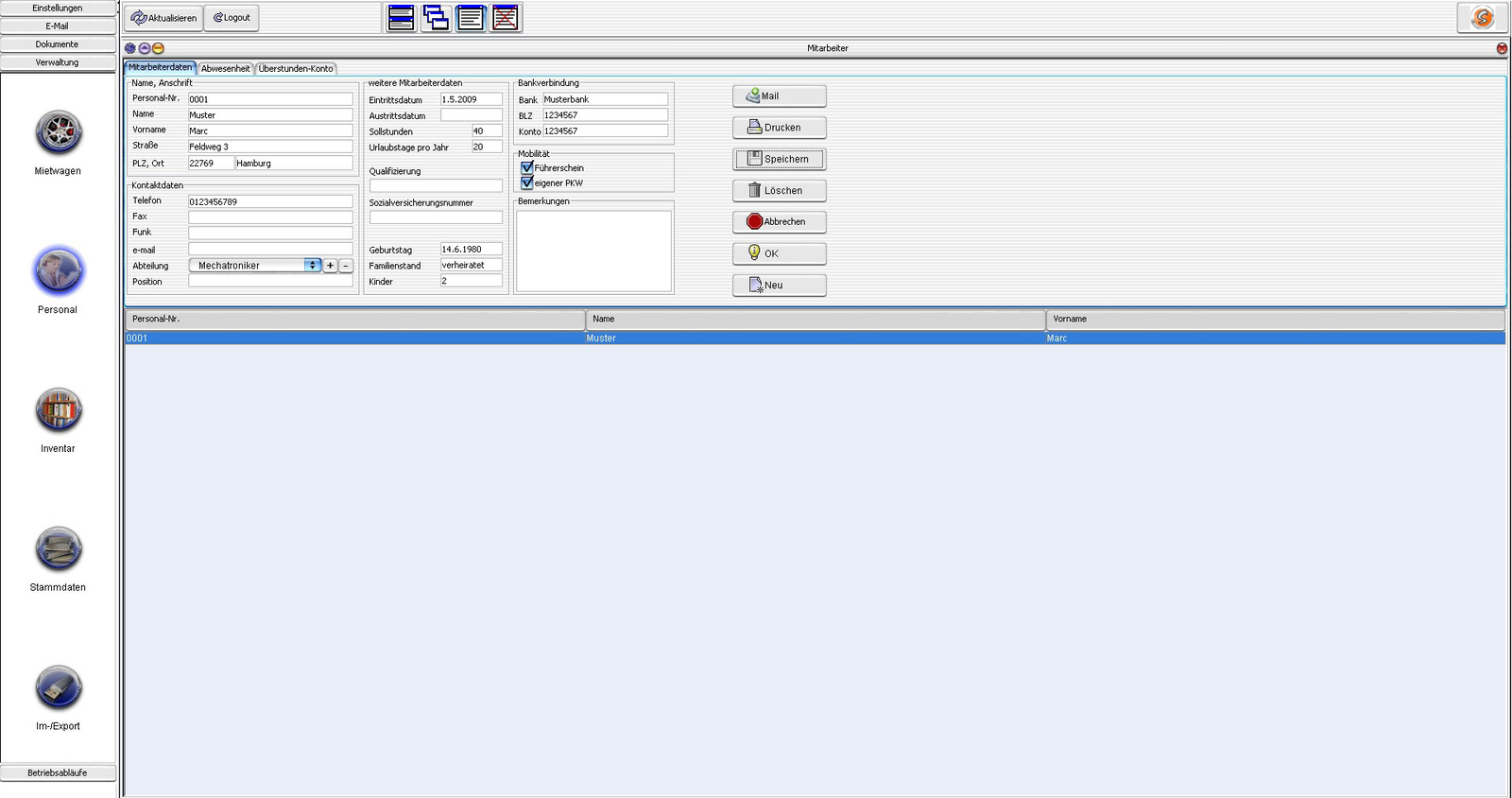Open the Dokumente sidebar section
The image size is (1512, 798).
pos(58,43)
